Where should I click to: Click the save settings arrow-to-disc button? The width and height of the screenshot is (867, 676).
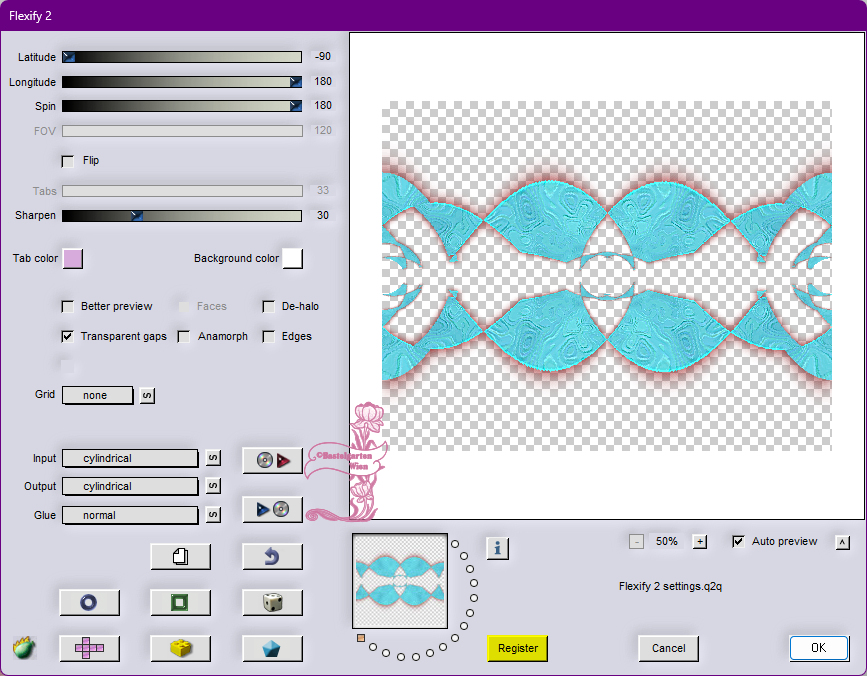[x=273, y=509]
